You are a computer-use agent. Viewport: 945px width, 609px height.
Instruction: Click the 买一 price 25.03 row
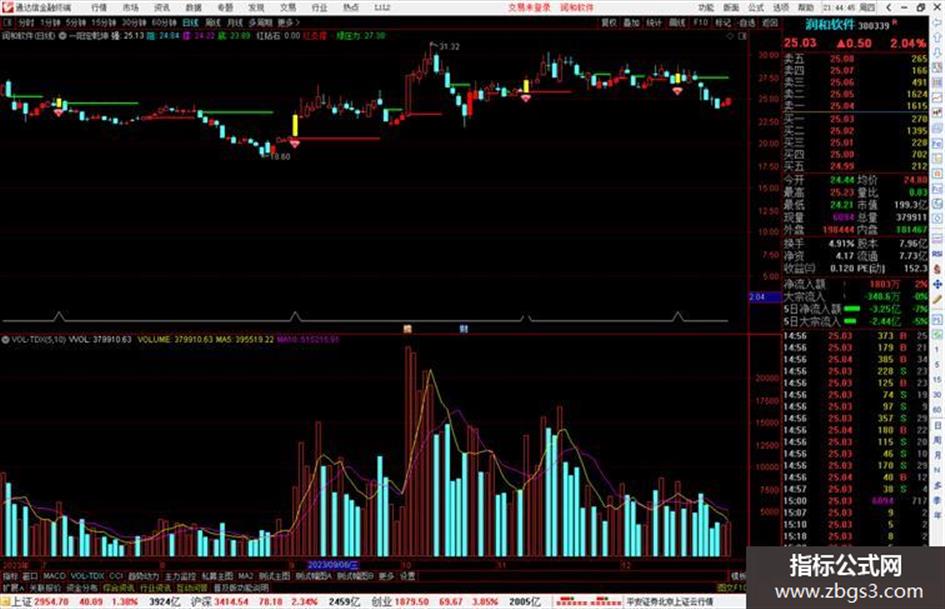pos(855,119)
